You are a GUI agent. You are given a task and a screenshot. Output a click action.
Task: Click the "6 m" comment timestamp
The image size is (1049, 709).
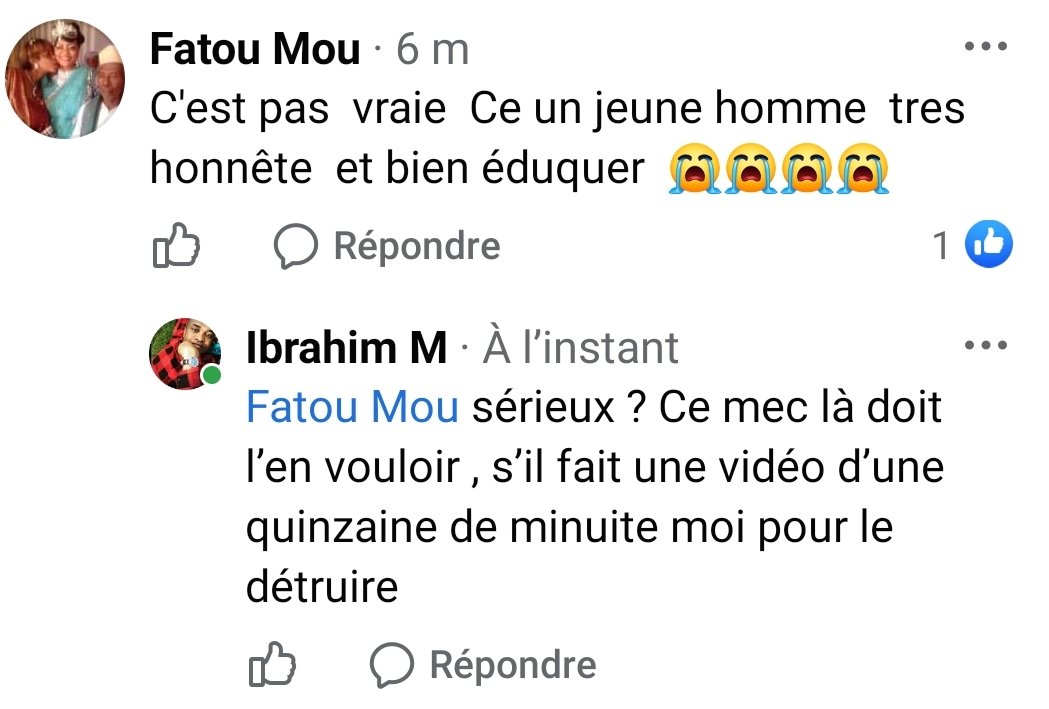(432, 49)
